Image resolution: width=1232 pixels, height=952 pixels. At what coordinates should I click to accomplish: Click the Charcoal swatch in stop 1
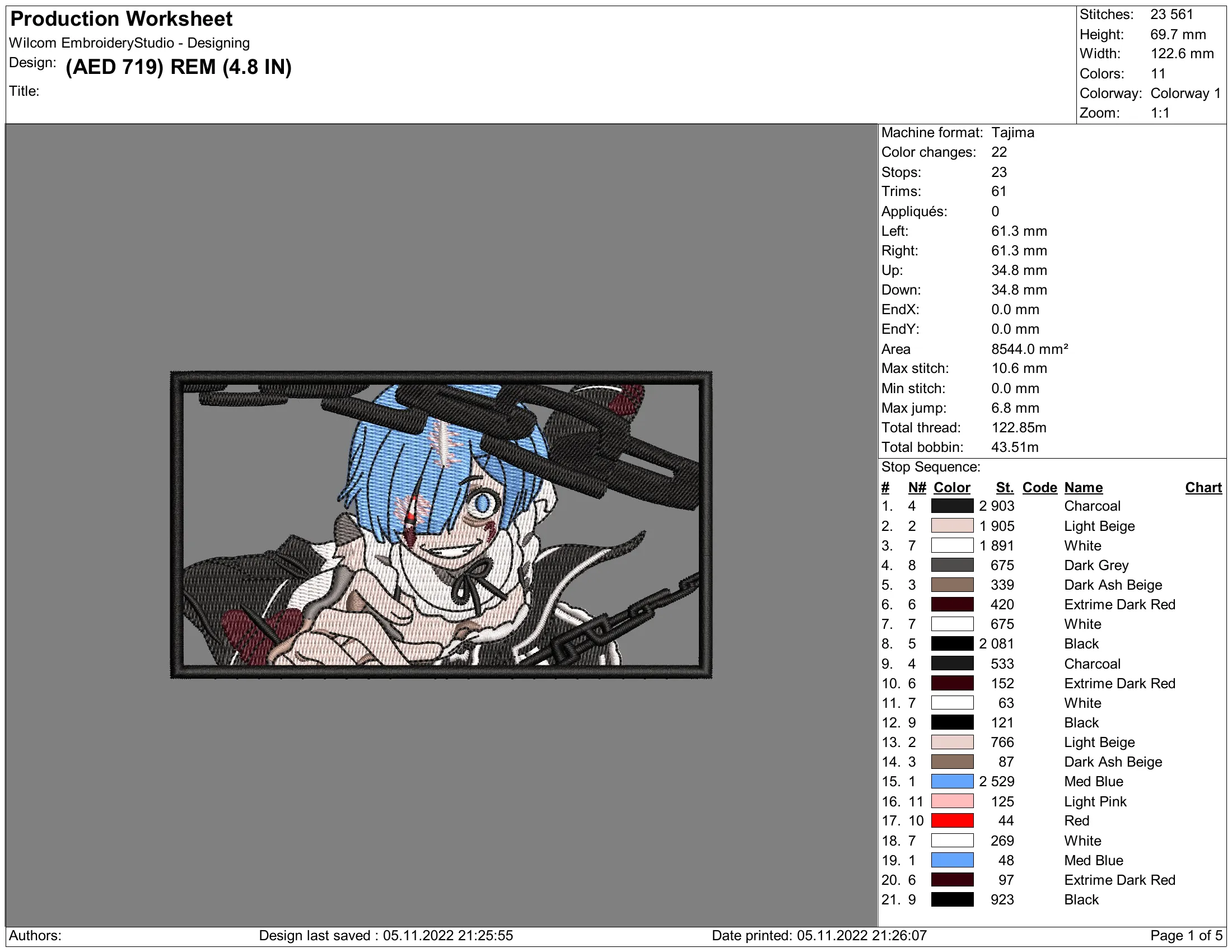952,506
